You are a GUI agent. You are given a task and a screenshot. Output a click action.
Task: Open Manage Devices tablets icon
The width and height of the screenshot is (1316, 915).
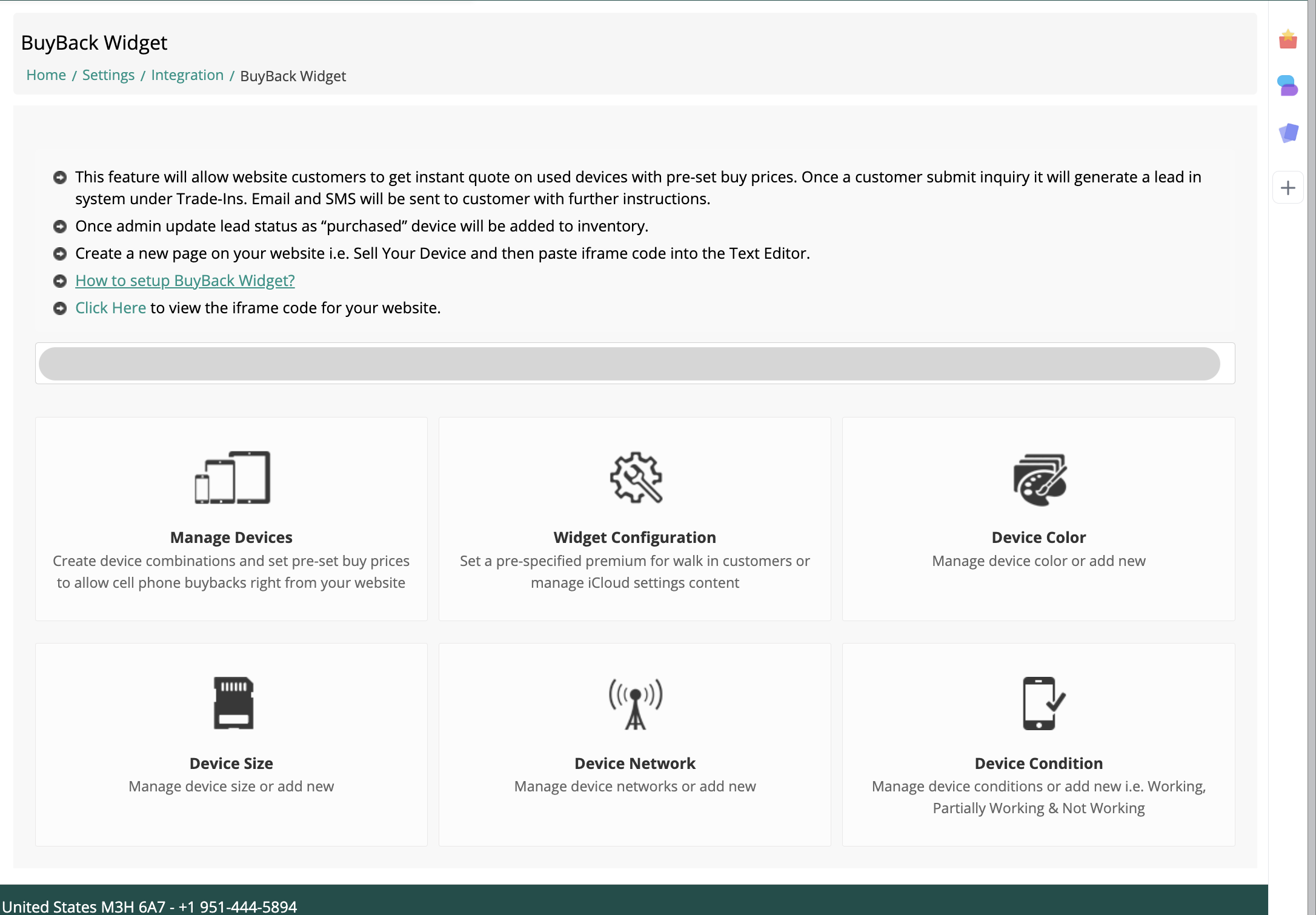(232, 477)
